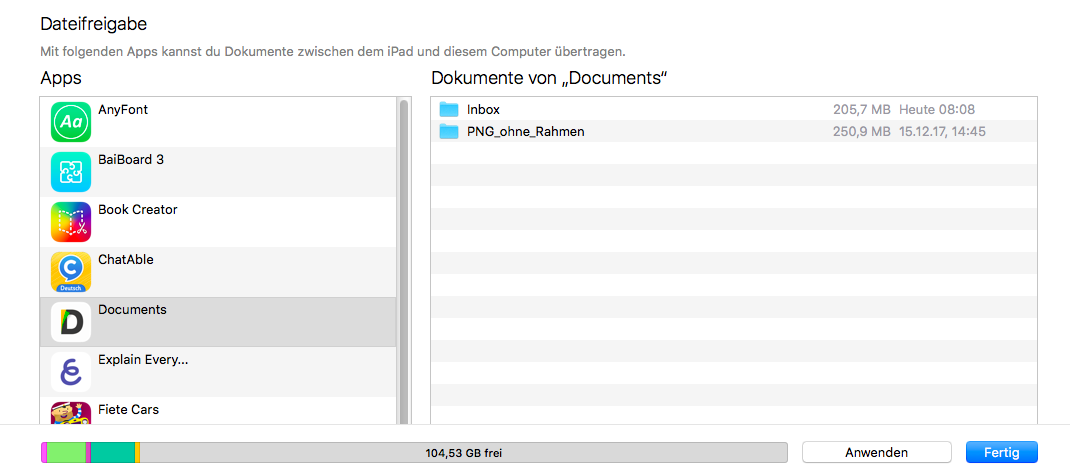The height and width of the screenshot is (475, 1070).
Task: Click the Book Creator app icon
Action: coord(71,222)
